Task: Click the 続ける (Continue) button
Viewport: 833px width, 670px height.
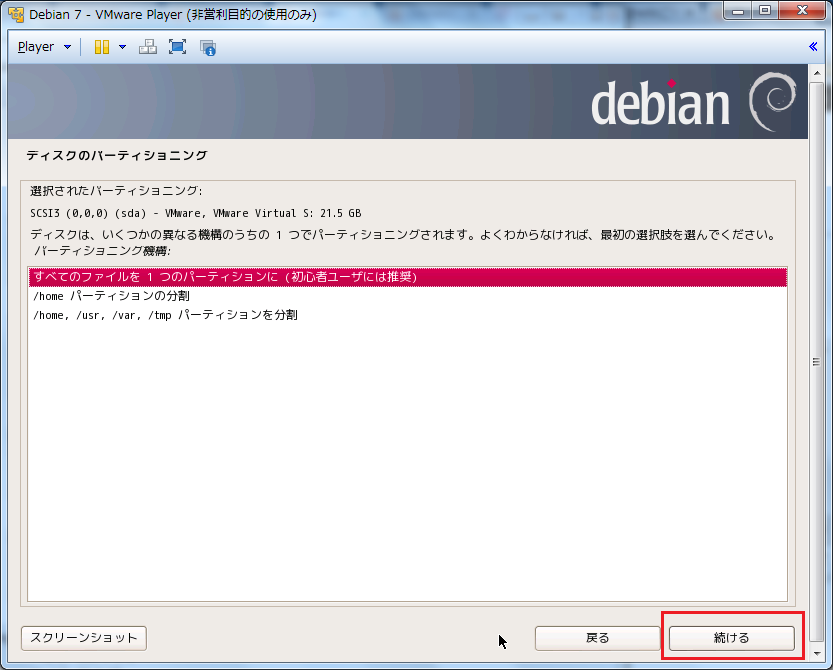Action: click(x=731, y=638)
